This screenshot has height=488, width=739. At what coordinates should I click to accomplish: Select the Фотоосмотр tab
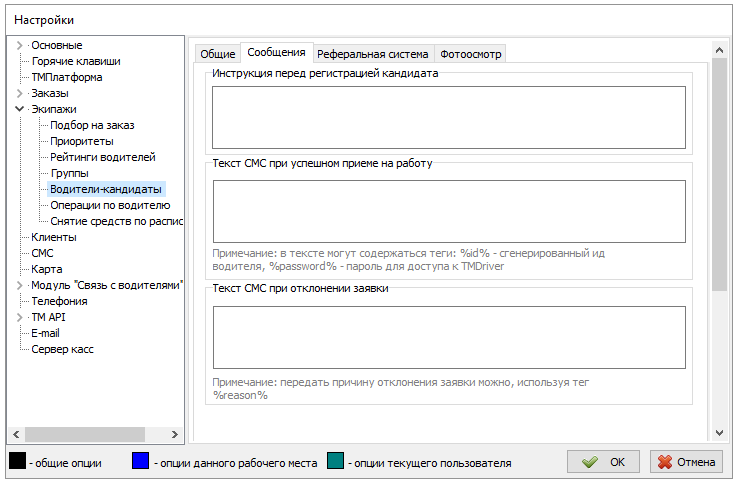(x=470, y=54)
